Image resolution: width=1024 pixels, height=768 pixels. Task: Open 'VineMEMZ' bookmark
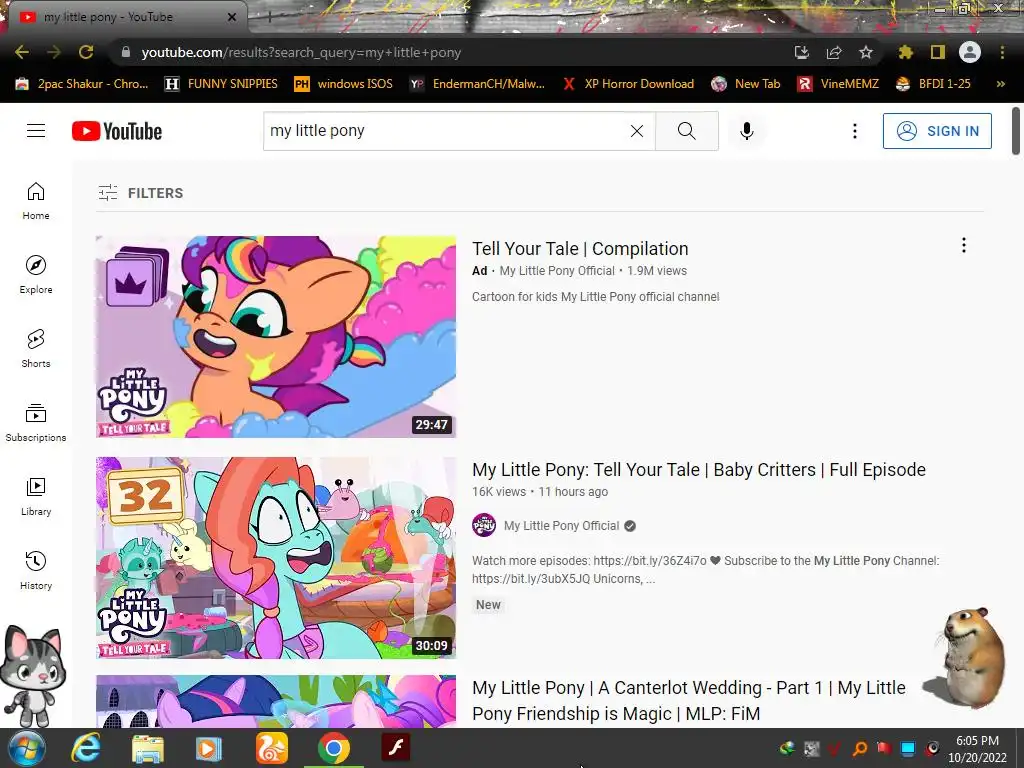838,84
